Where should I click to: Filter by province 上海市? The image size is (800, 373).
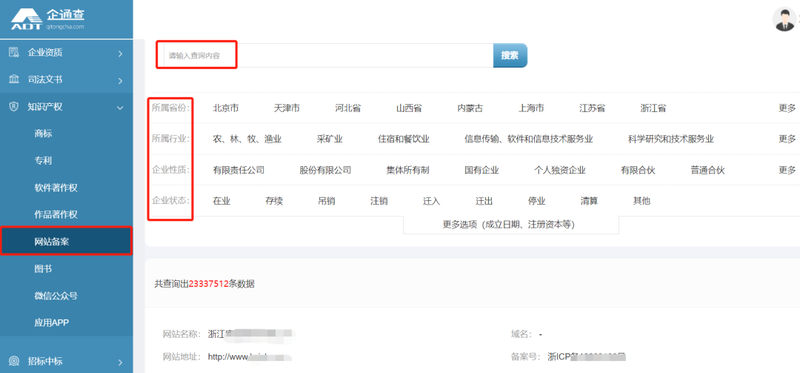tap(531, 108)
